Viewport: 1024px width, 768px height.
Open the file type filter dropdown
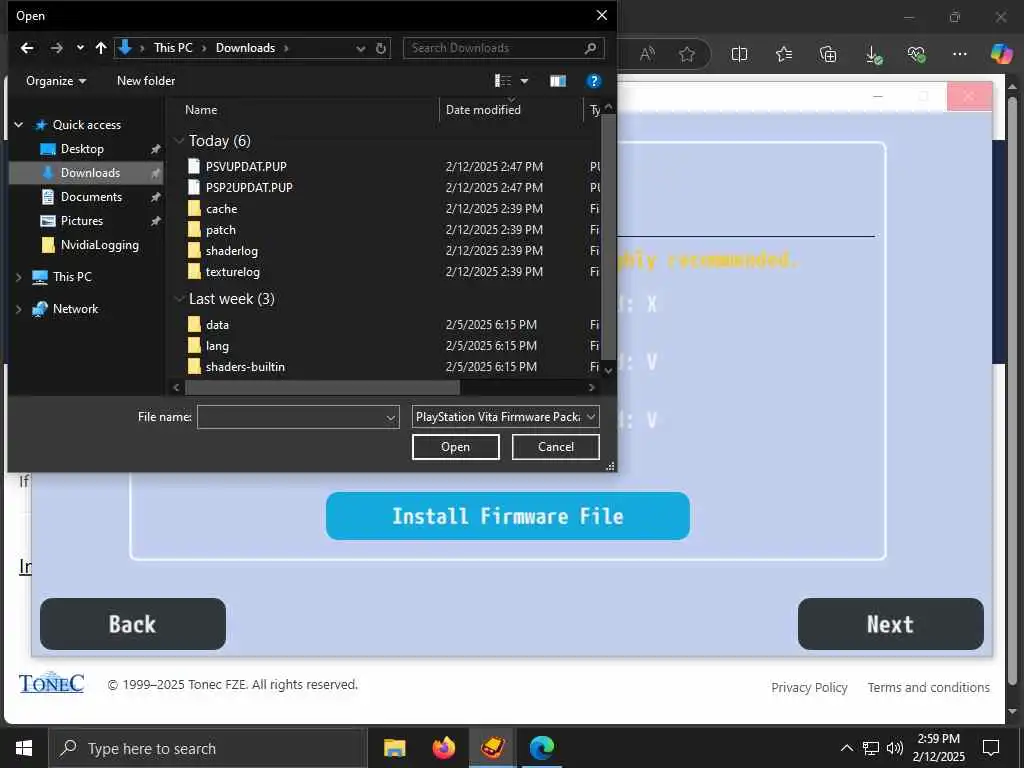[x=505, y=417]
